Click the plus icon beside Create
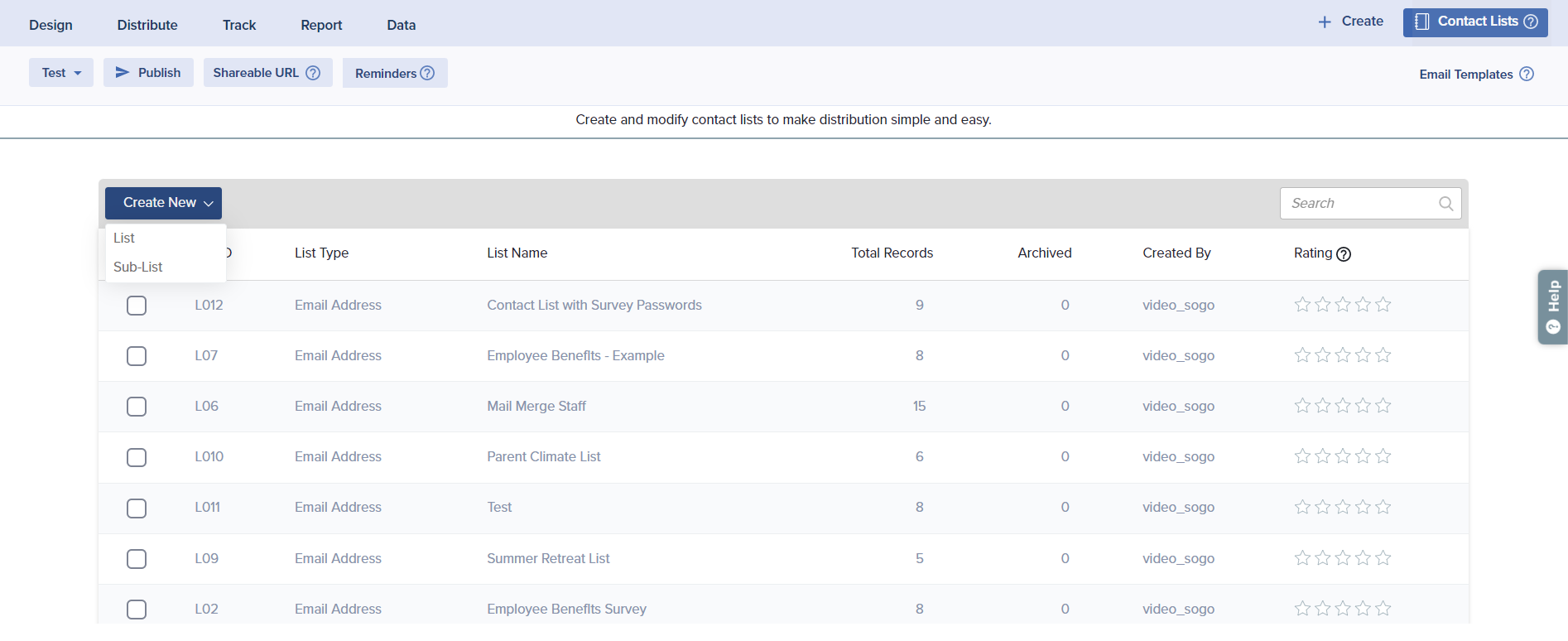The height and width of the screenshot is (641, 1568). [x=1325, y=22]
